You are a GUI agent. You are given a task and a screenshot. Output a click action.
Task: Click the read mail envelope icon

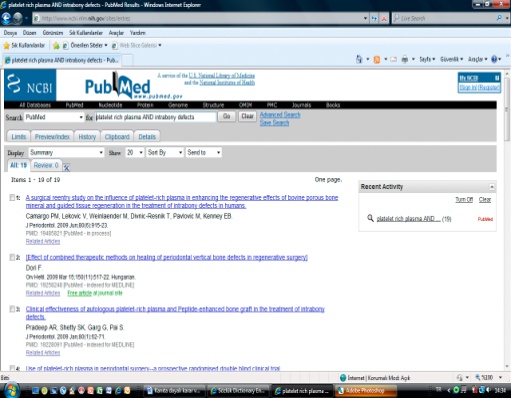click(394, 59)
